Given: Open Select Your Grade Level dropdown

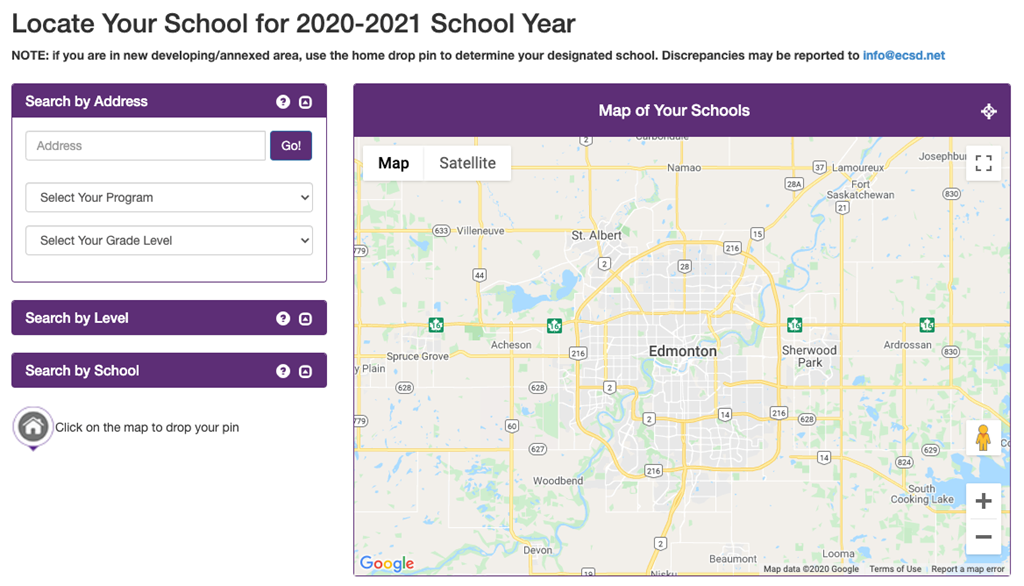Looking at the screenshot, I should (x=169, y=240).
